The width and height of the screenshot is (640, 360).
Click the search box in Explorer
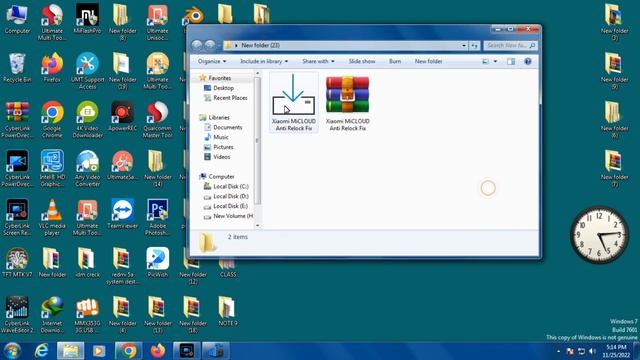tap(510, 45)
